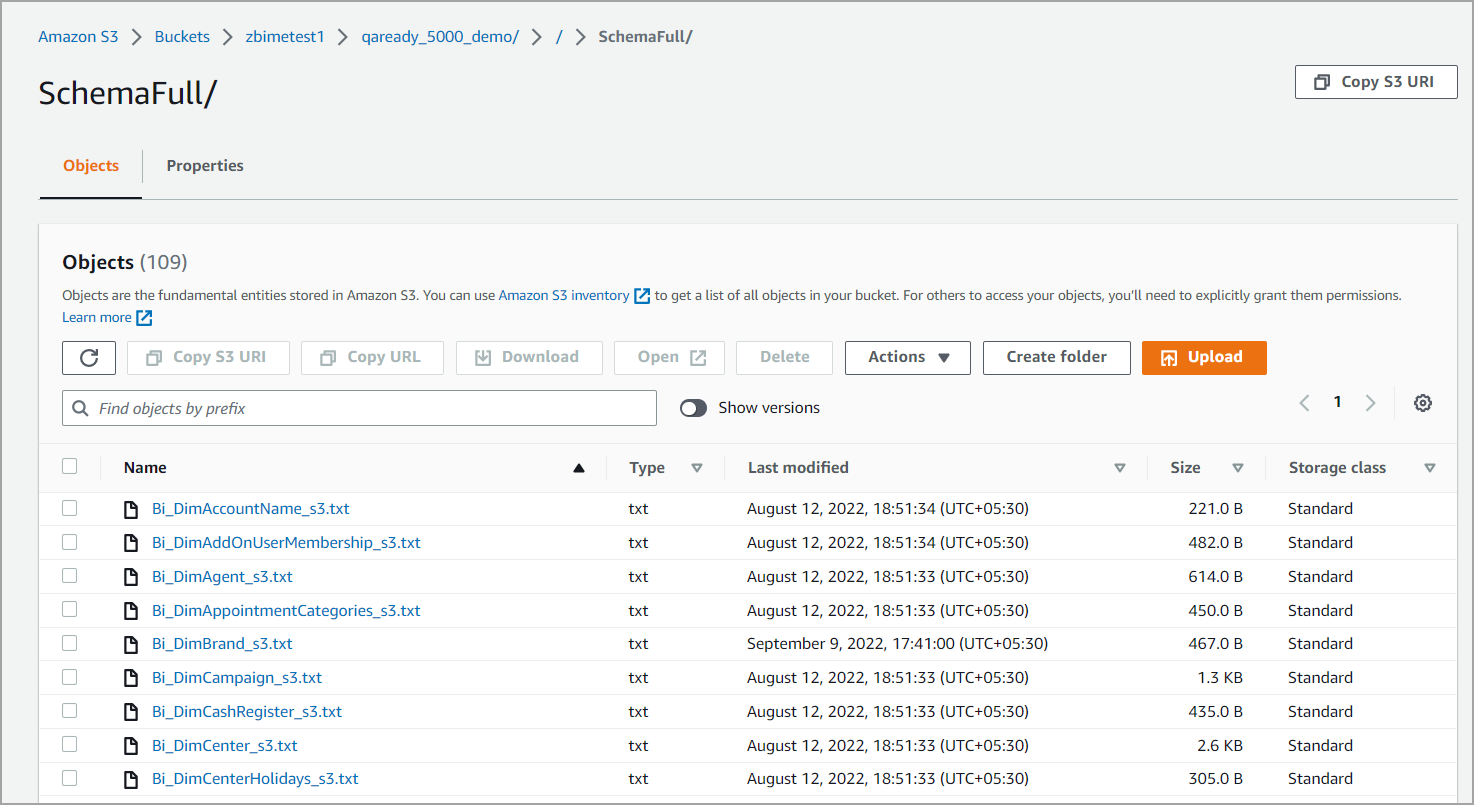The image size is (1474, 805).
Task: Click external link icon after Learn more
Action: click(x=145, y=318)
